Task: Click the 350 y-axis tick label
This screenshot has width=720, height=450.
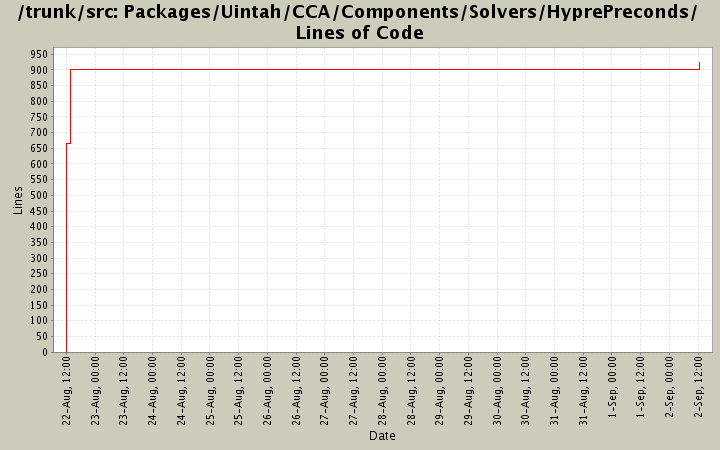Action: click(x=39, y=242)
